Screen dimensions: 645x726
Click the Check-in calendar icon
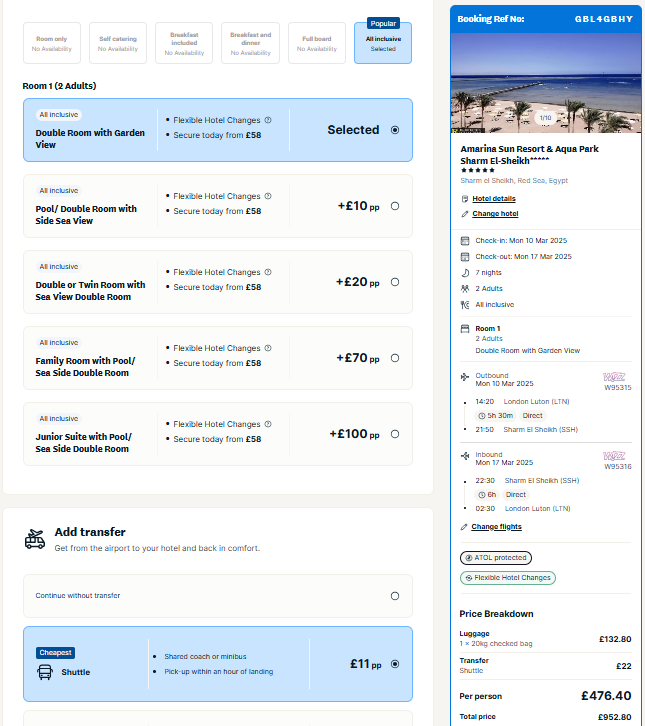tap(465, 241)
